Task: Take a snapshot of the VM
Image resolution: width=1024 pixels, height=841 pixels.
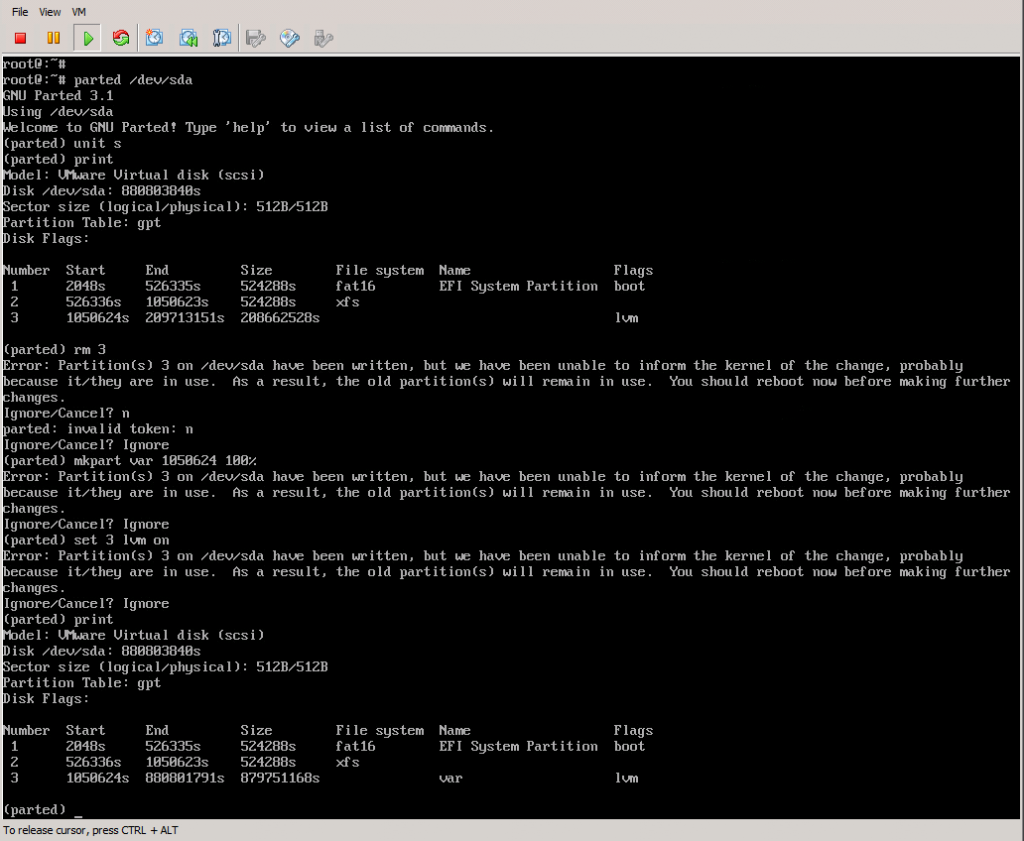Action: pos(154,38)
